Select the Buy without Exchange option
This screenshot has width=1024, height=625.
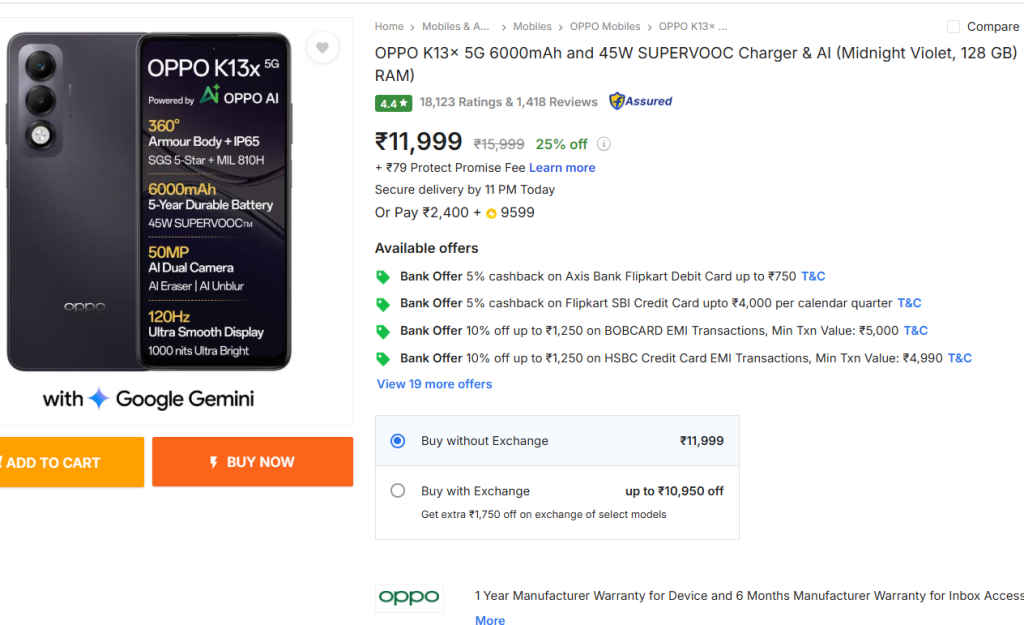click(x=398, y=441)
